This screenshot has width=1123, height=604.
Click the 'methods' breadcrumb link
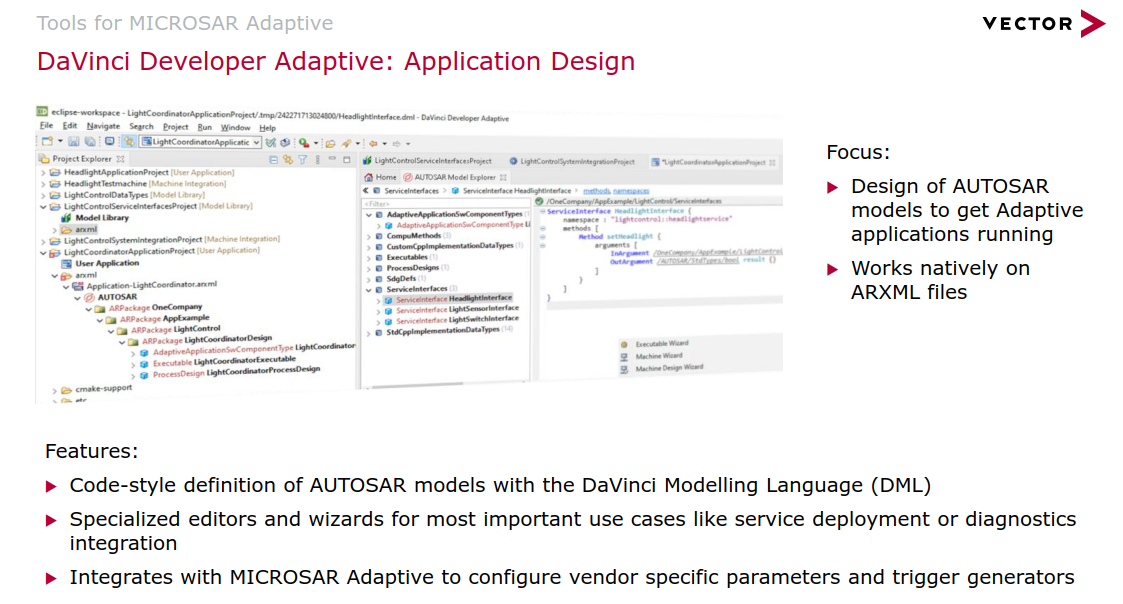pos(597,191)
